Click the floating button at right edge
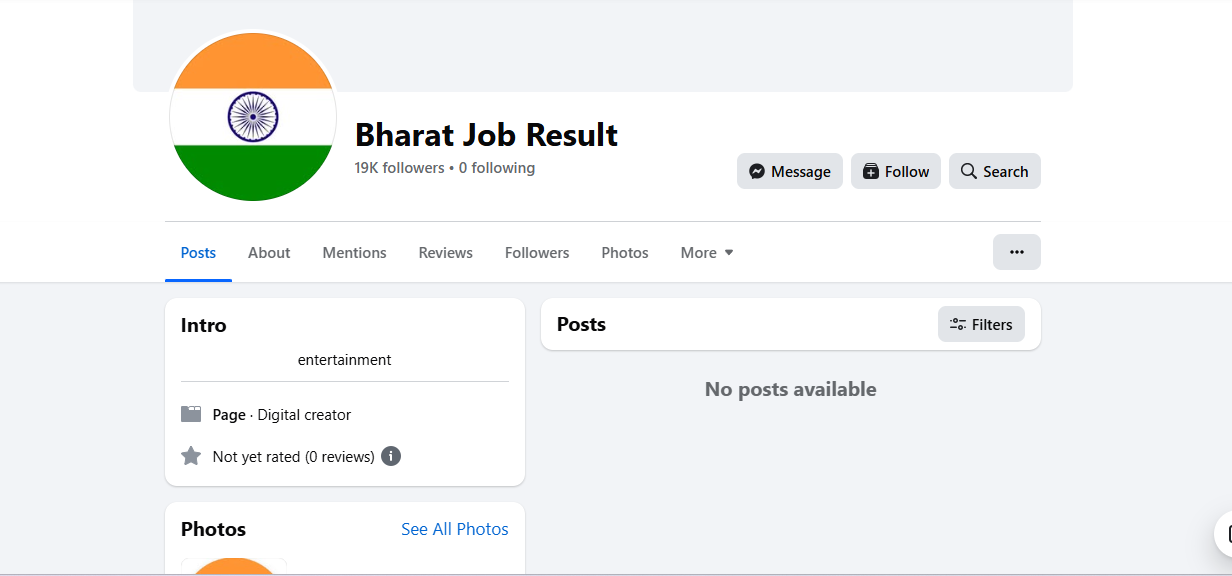This screenshot has height=576, width=1232. tap(1224, 535)
